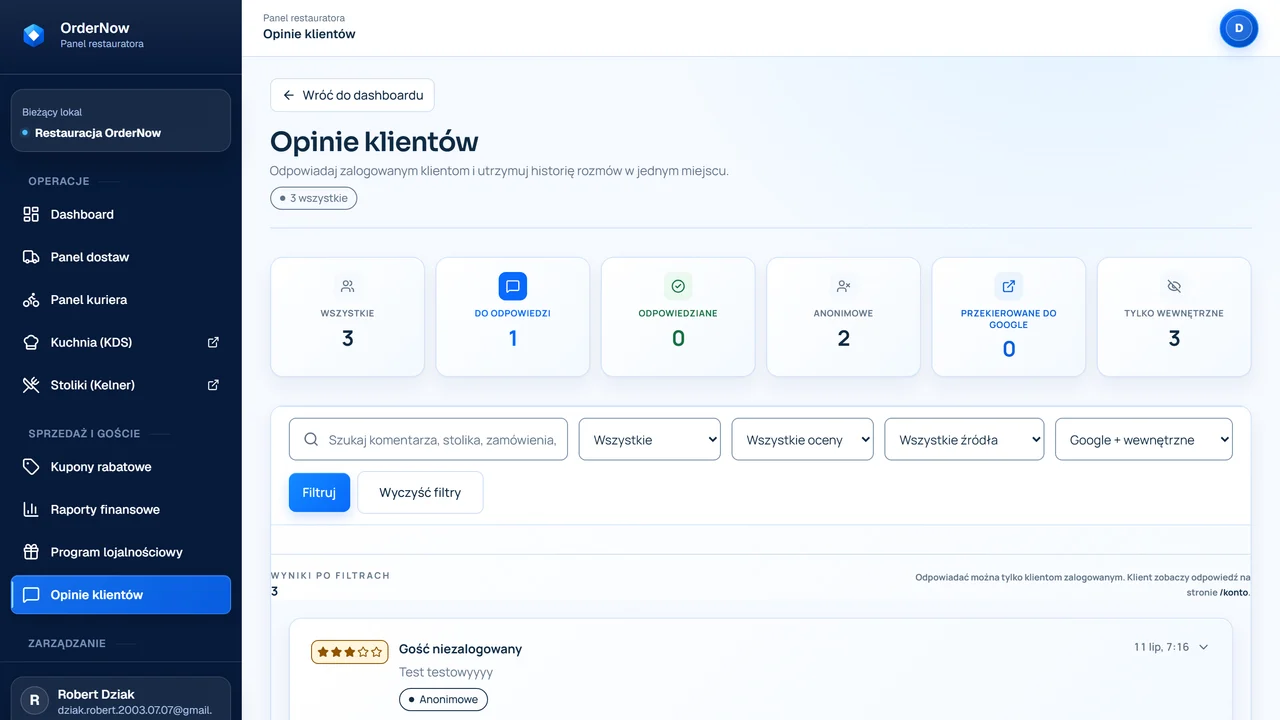1280x720 pixels.
Task: Click the Kupony rabatowe tag icon
Action: tap(31, 467)
